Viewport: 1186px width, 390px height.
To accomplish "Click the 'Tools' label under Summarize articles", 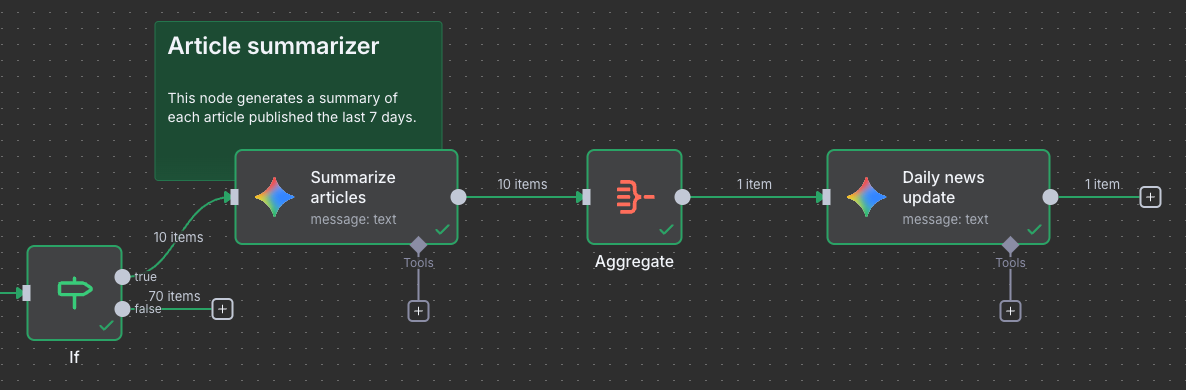I will pos(418,263).
